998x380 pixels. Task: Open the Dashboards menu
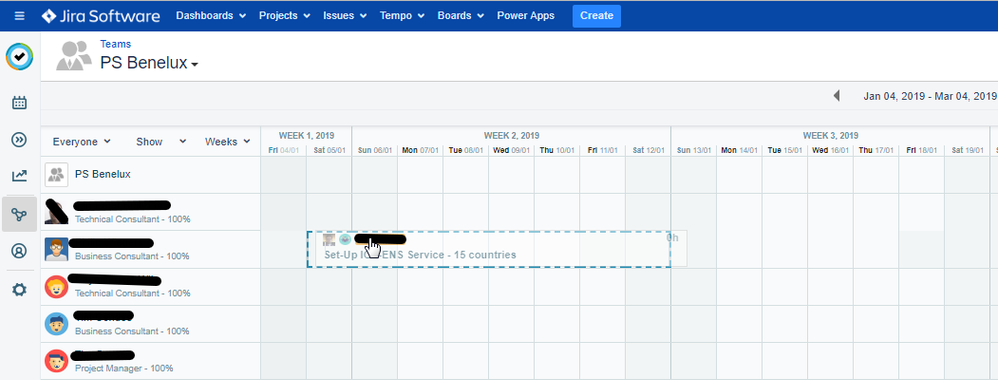point(211,16)
